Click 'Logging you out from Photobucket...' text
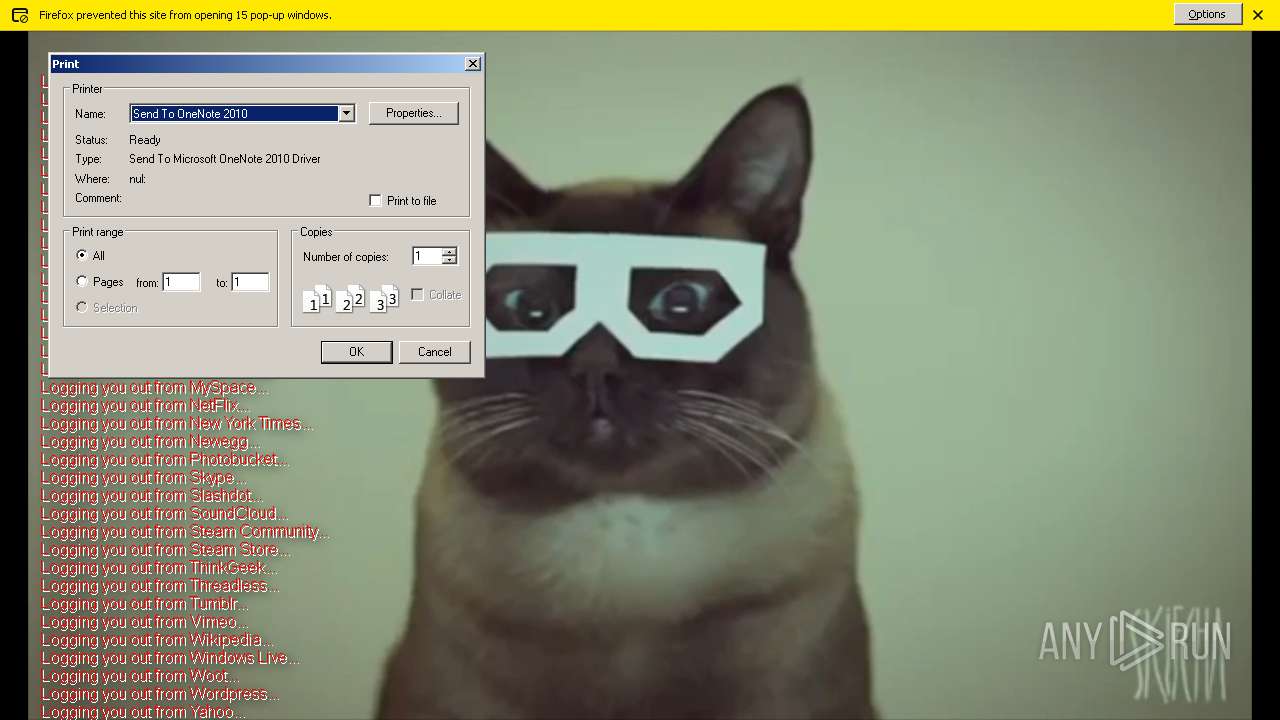The image size is (1280, 720). tap(166, 460)
